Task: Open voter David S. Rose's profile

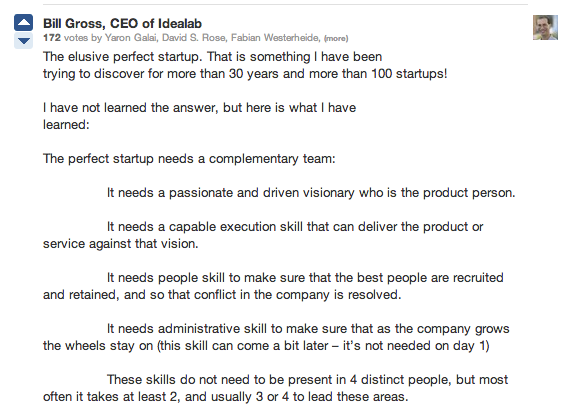Action: pyautogui.click(x=194, y=38)
